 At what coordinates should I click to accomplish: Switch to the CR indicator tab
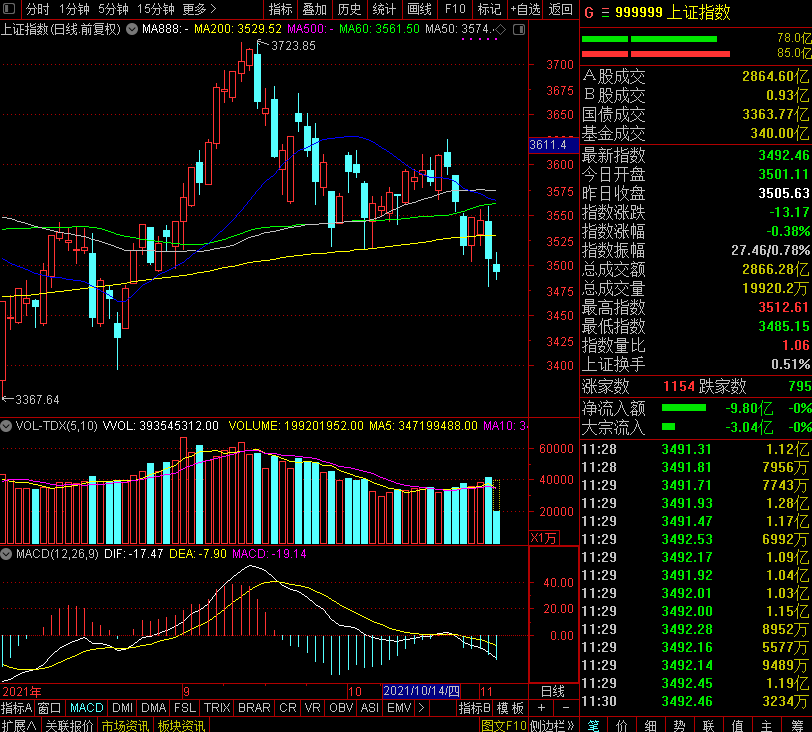pos(288,708)
